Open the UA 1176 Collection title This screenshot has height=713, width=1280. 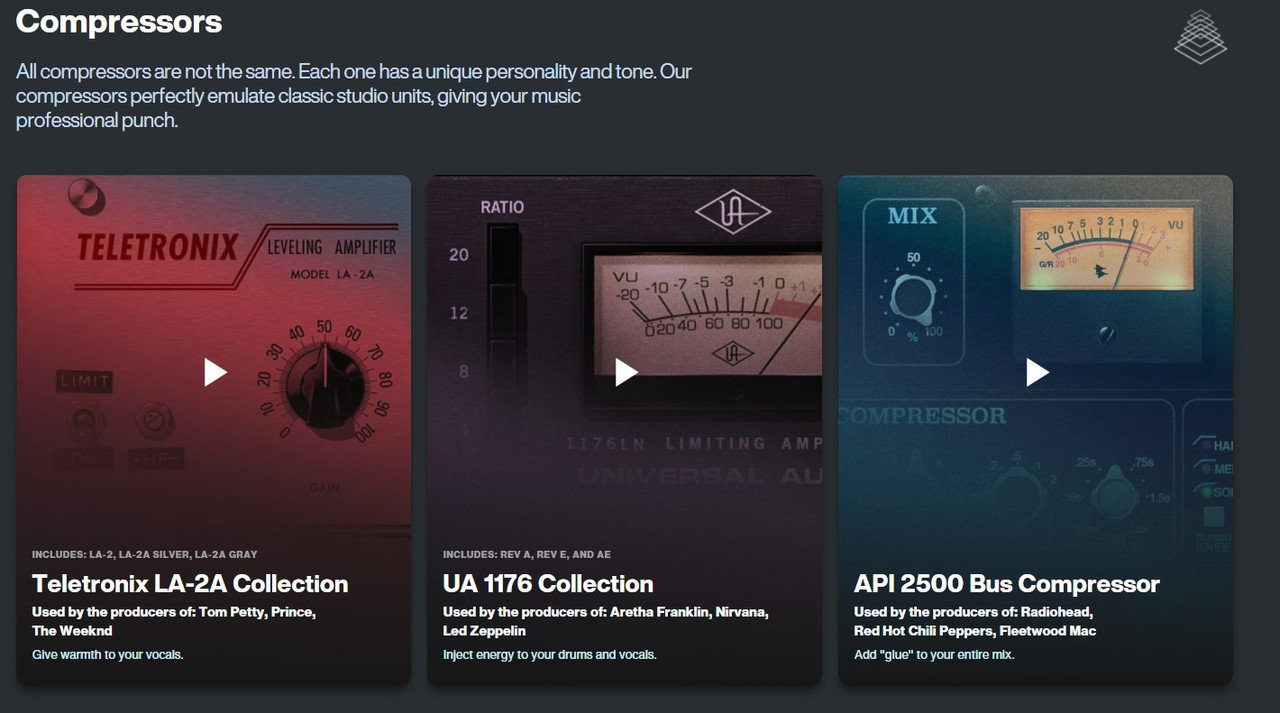[x=548, y=584]
